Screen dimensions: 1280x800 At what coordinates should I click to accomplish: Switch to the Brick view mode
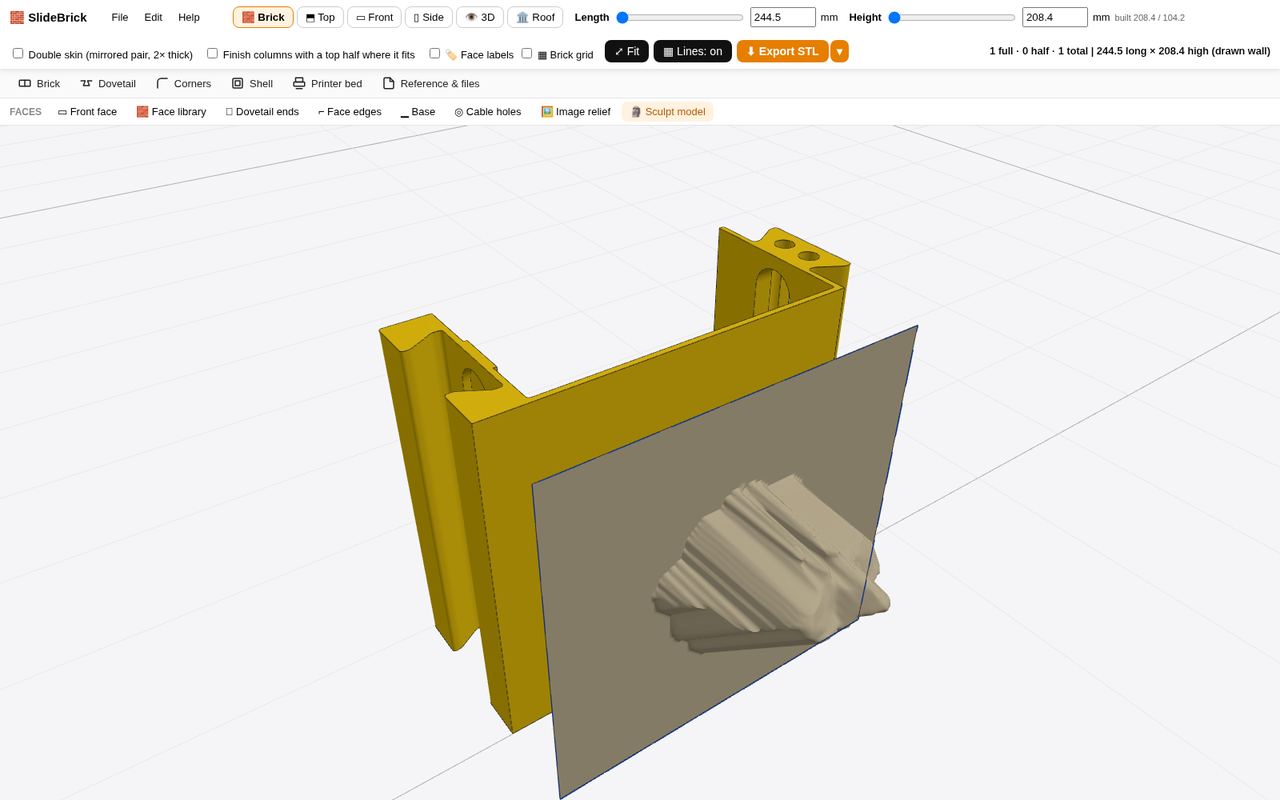(x=263, y=17)
